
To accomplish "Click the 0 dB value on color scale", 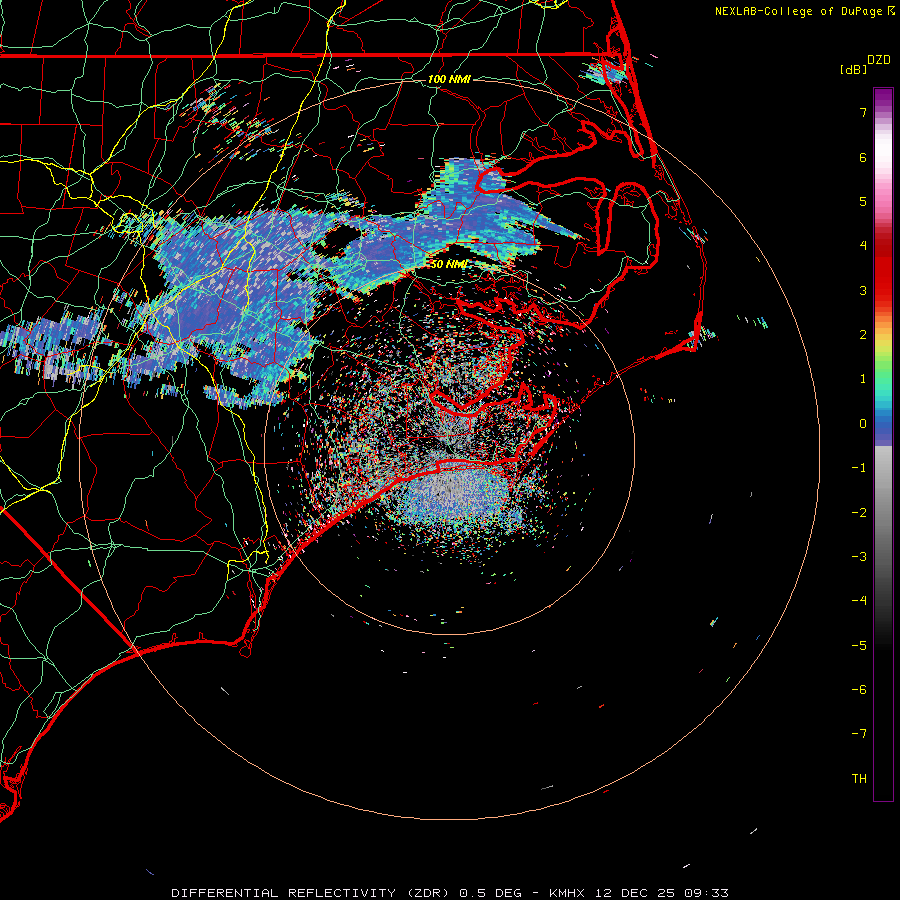I will [x=863, y=424].
